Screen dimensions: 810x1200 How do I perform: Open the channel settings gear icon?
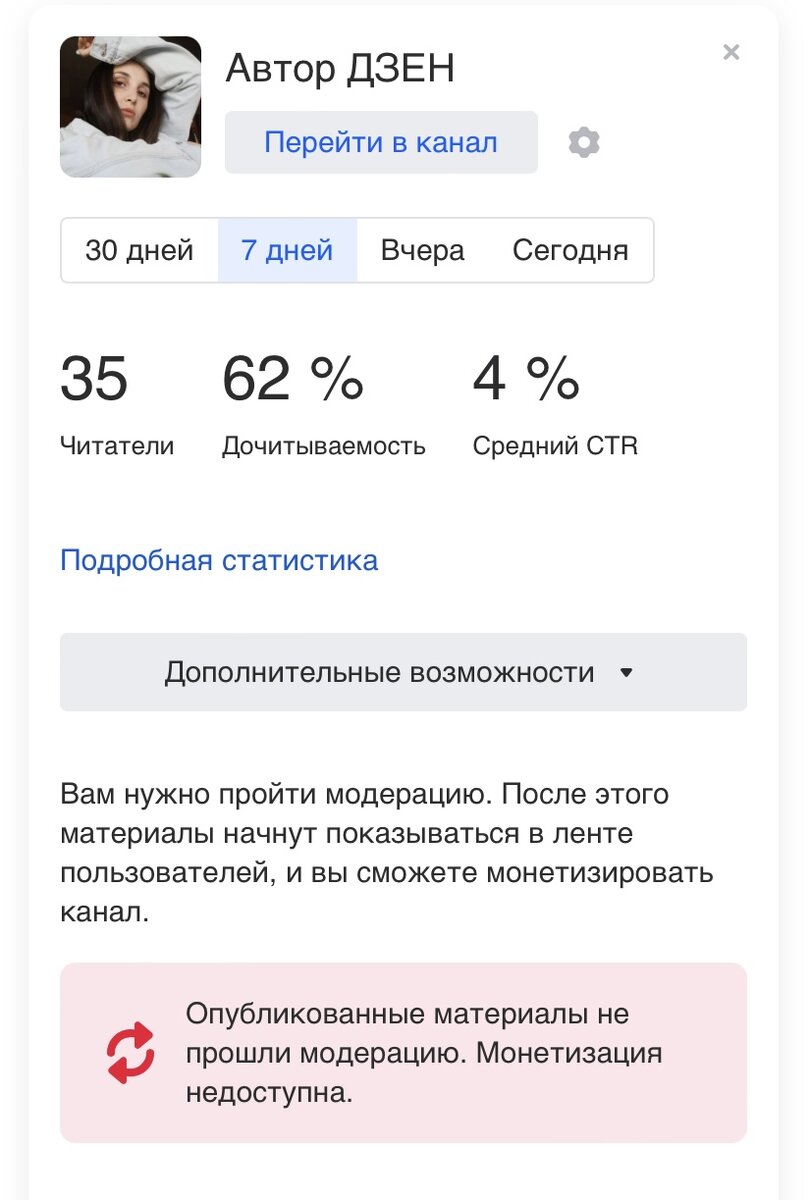point(584,142)
